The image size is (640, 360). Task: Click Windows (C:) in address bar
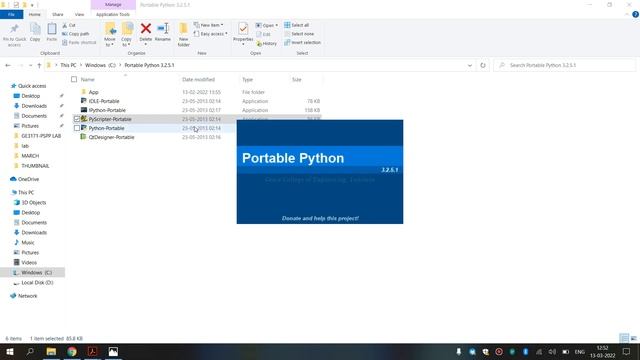click(100, 65)
